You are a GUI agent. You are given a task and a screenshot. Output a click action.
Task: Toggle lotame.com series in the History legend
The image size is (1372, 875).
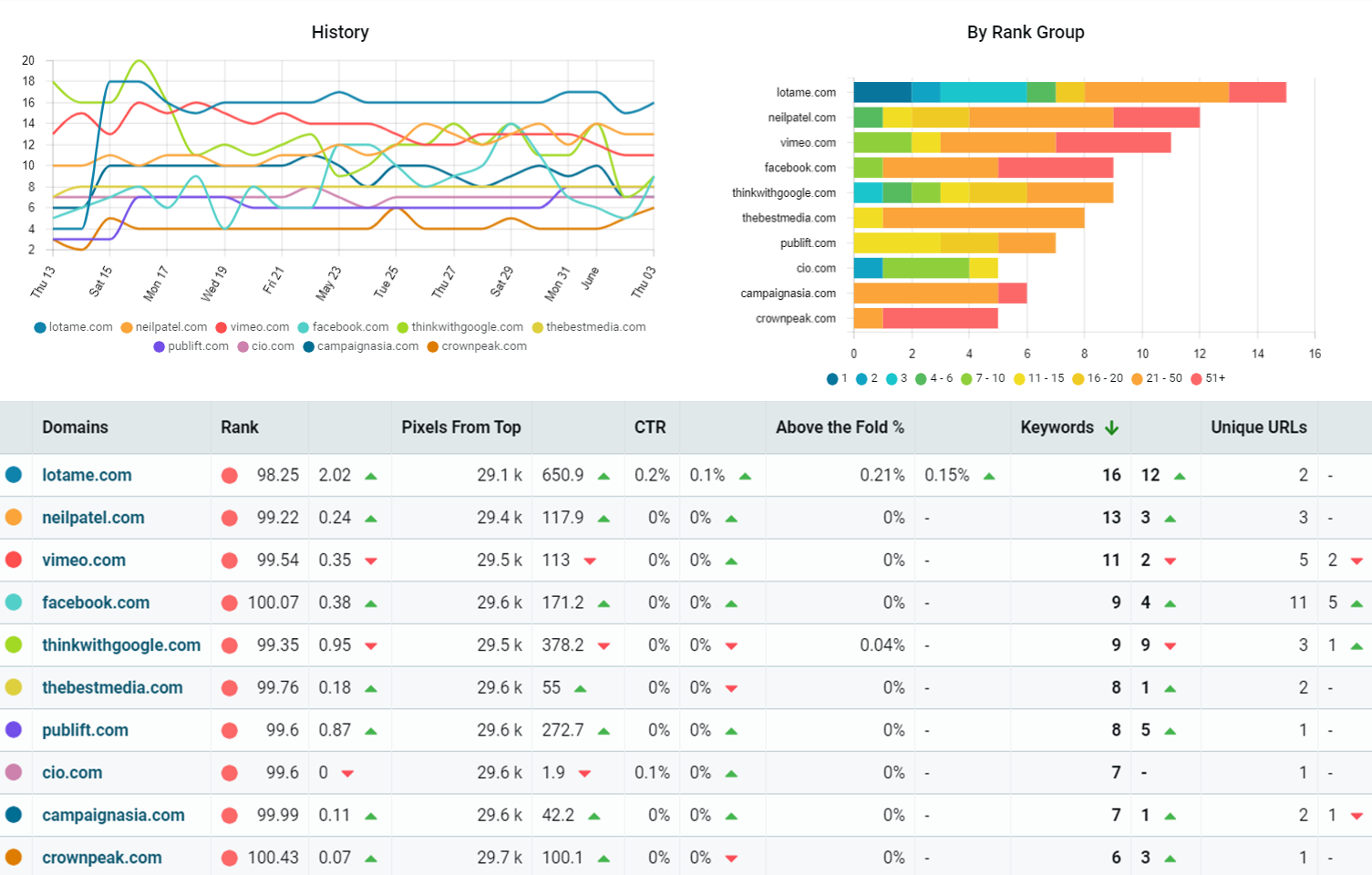73,326
